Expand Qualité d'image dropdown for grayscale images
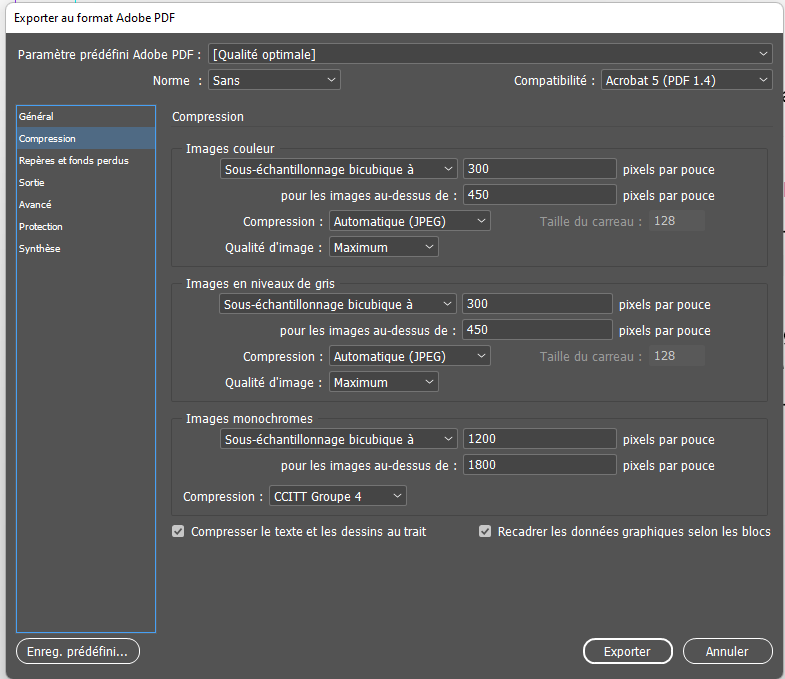The height and width of the screenshot is (679, 785). (384, 382)
